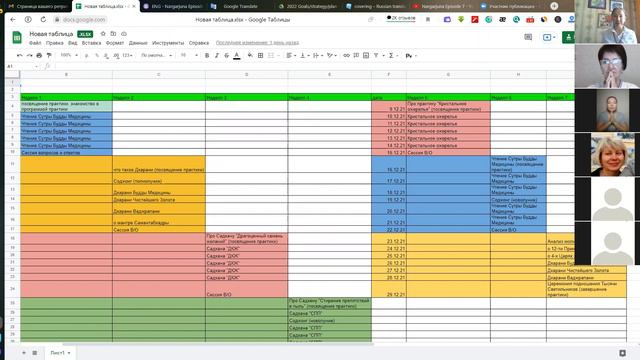Click the green Share button
This screenshot has height=360, width=640.
click(568, 37)
